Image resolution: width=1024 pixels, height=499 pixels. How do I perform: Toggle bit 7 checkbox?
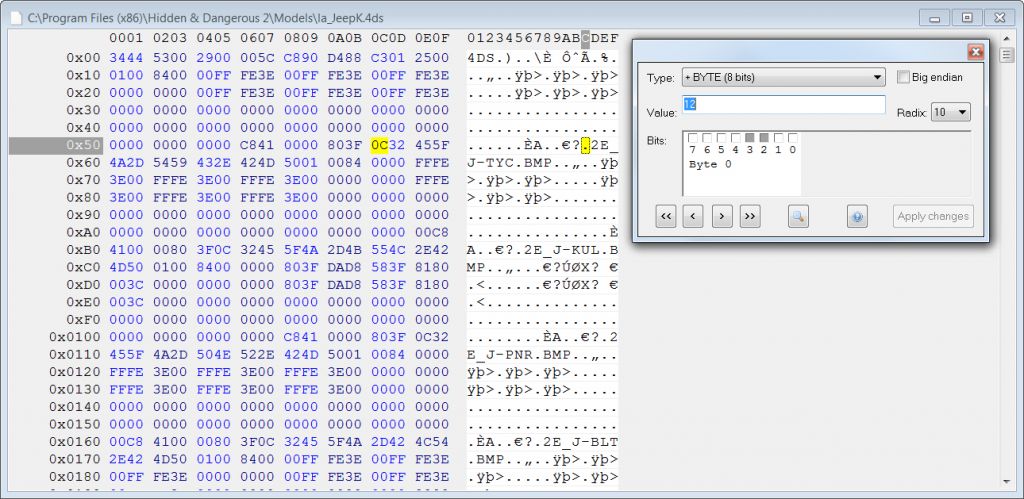click(693, 138)
